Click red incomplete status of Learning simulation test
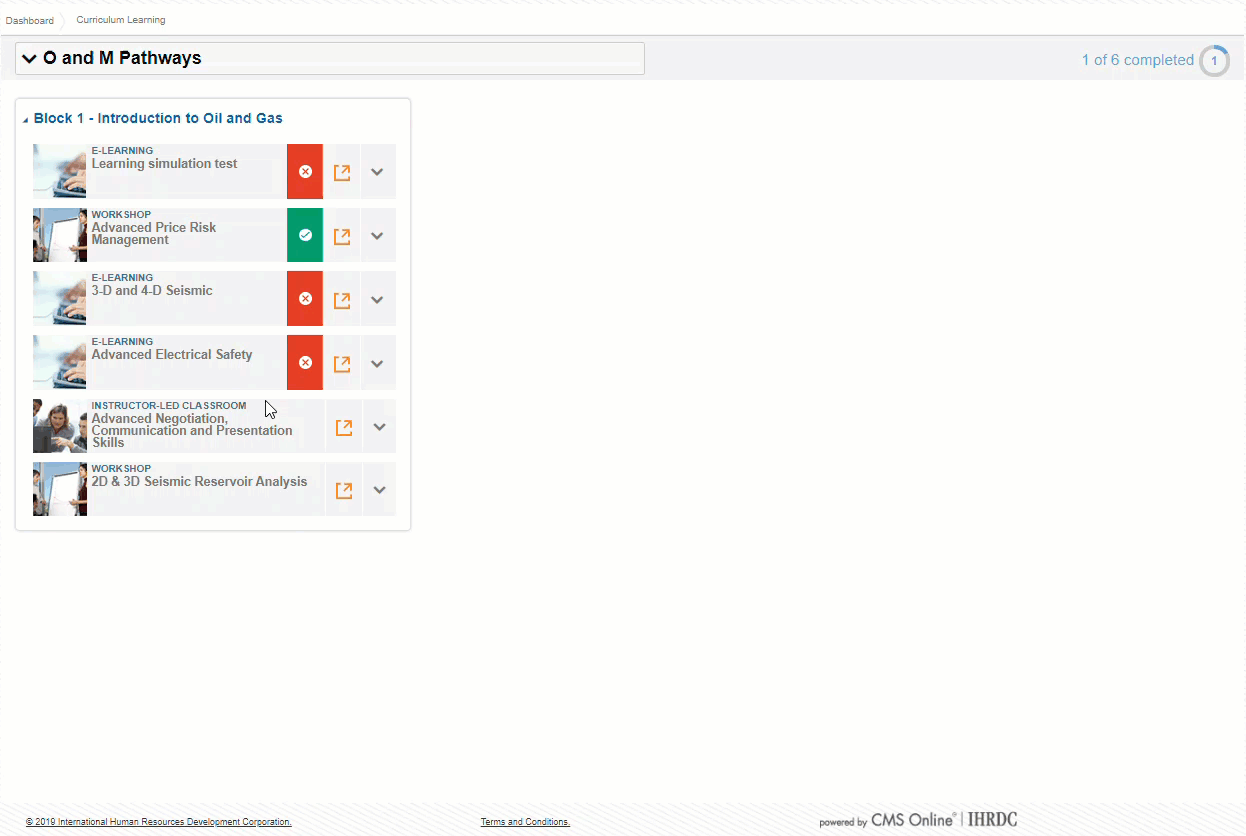The height and width of the screenshot is (836, 1246). pos(305,171)
